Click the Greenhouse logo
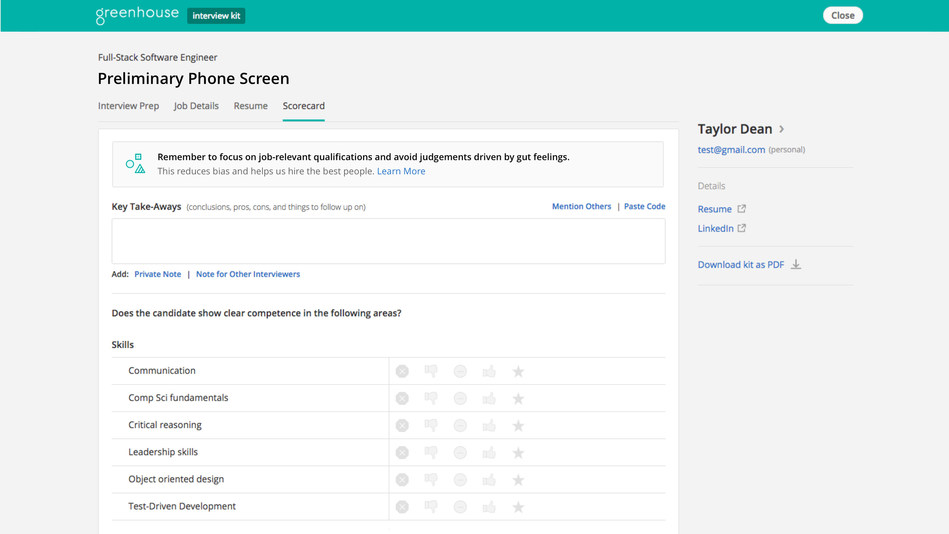The image size is (949, 534). point(137,15)
